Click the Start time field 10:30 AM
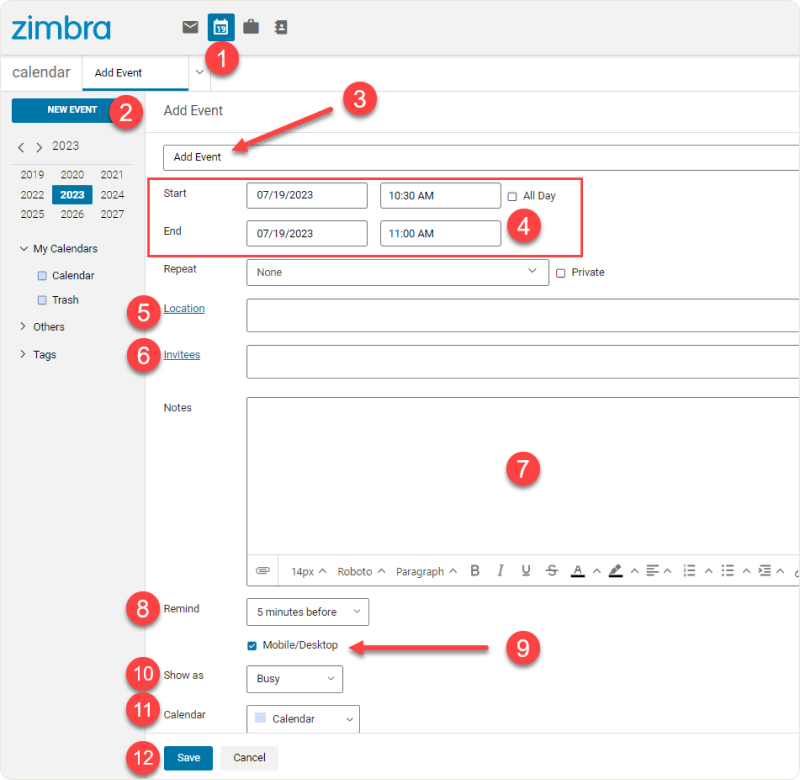 (440, 196)
